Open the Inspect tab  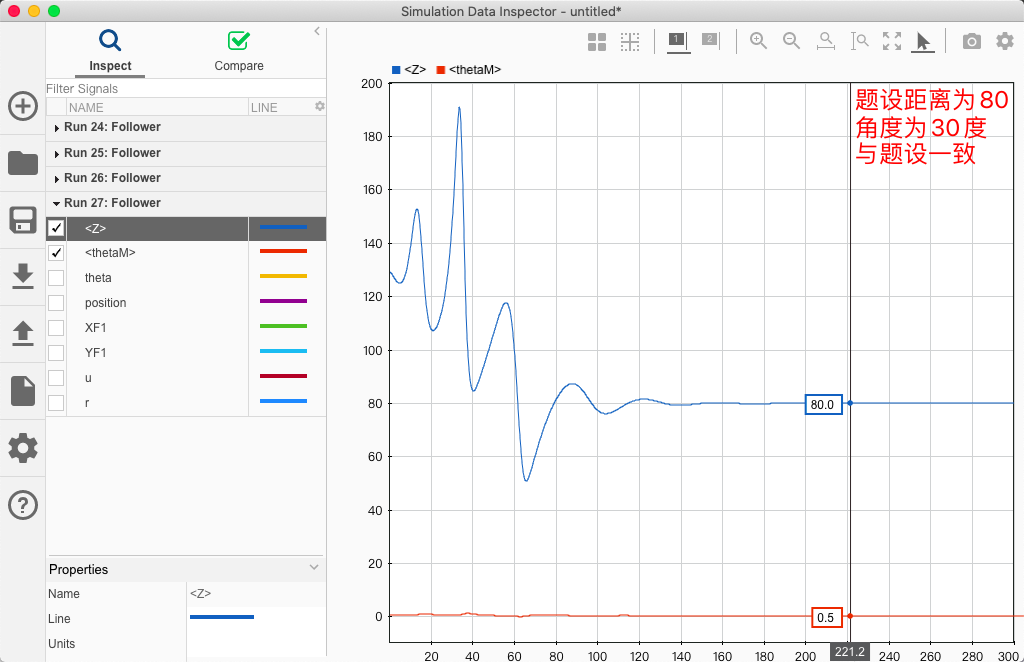(x=110, y=51)
